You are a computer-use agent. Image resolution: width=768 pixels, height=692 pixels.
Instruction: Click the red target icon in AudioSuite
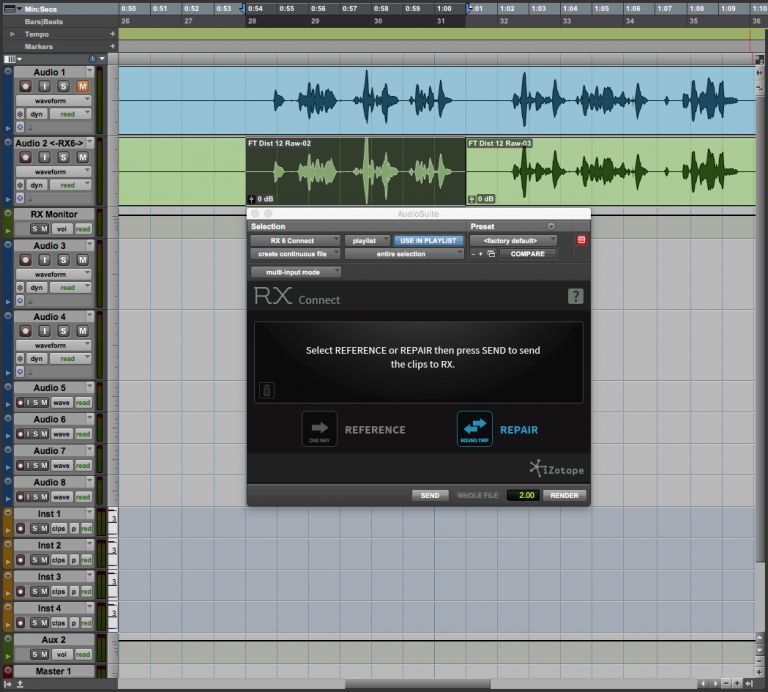coord(581,240)
